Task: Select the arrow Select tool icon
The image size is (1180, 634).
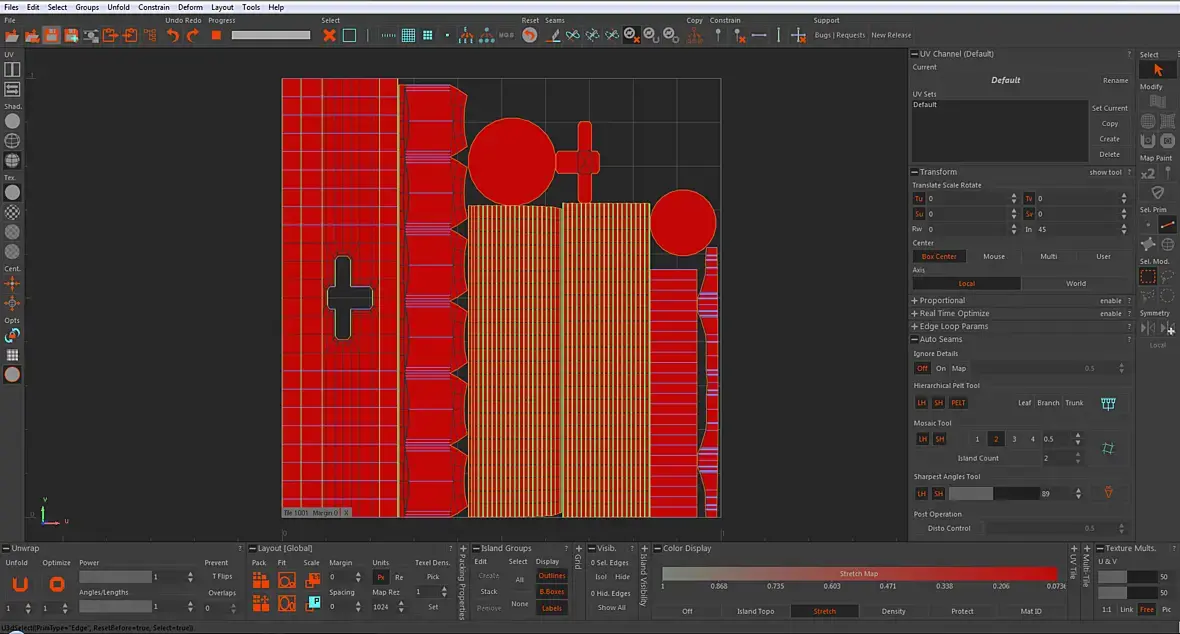Action: point(1157,70)
